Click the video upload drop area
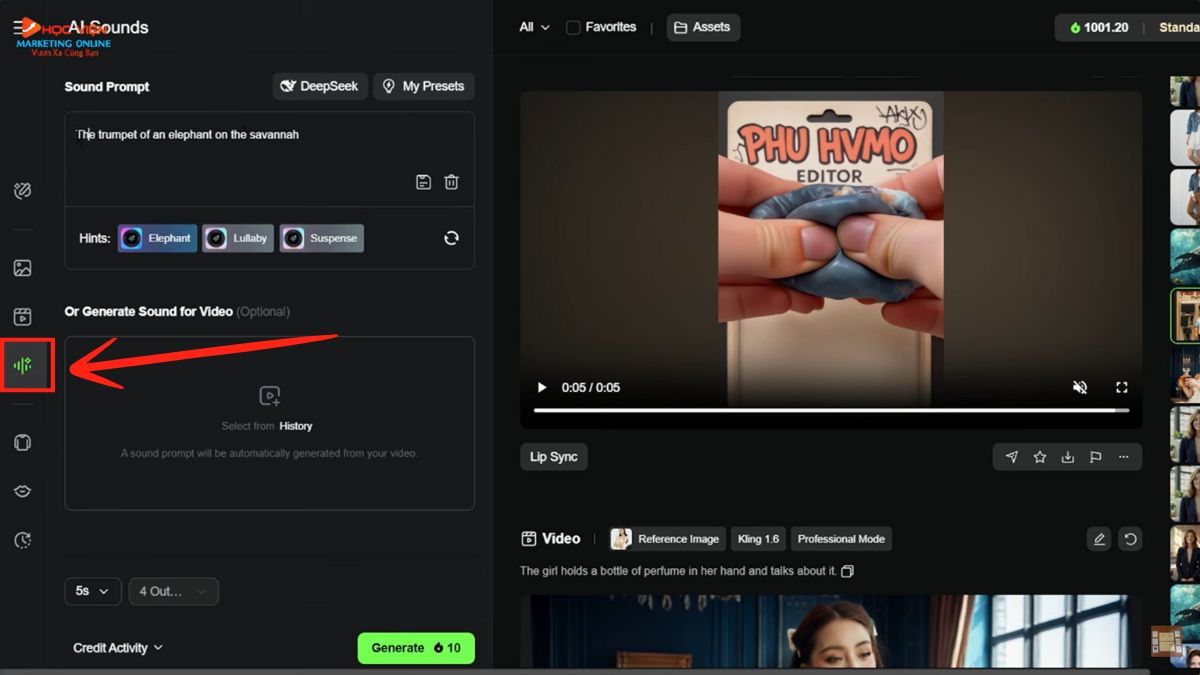 click(270, 423)
